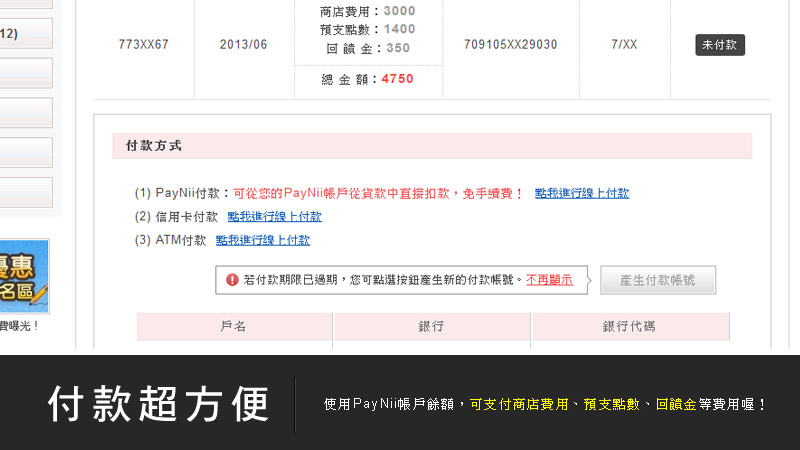Follow the ATM付款 online payment link
Screen dimensions: 800x450
[x=262, y=240]
